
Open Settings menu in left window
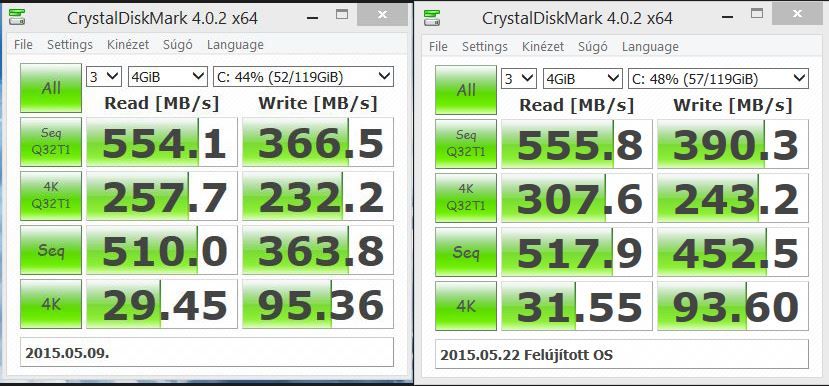70,45
